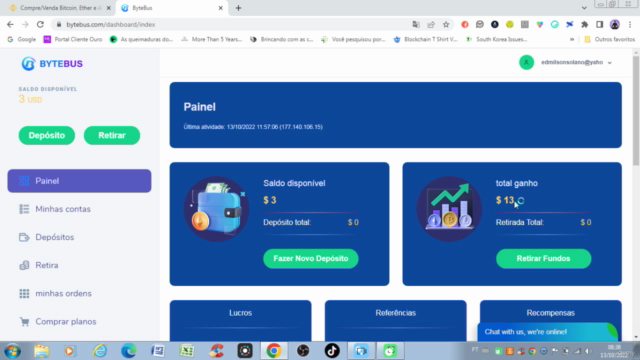Click Fazer Novo Depósito button
Viewport: 640px width, 360px height.
click(311, 258)
